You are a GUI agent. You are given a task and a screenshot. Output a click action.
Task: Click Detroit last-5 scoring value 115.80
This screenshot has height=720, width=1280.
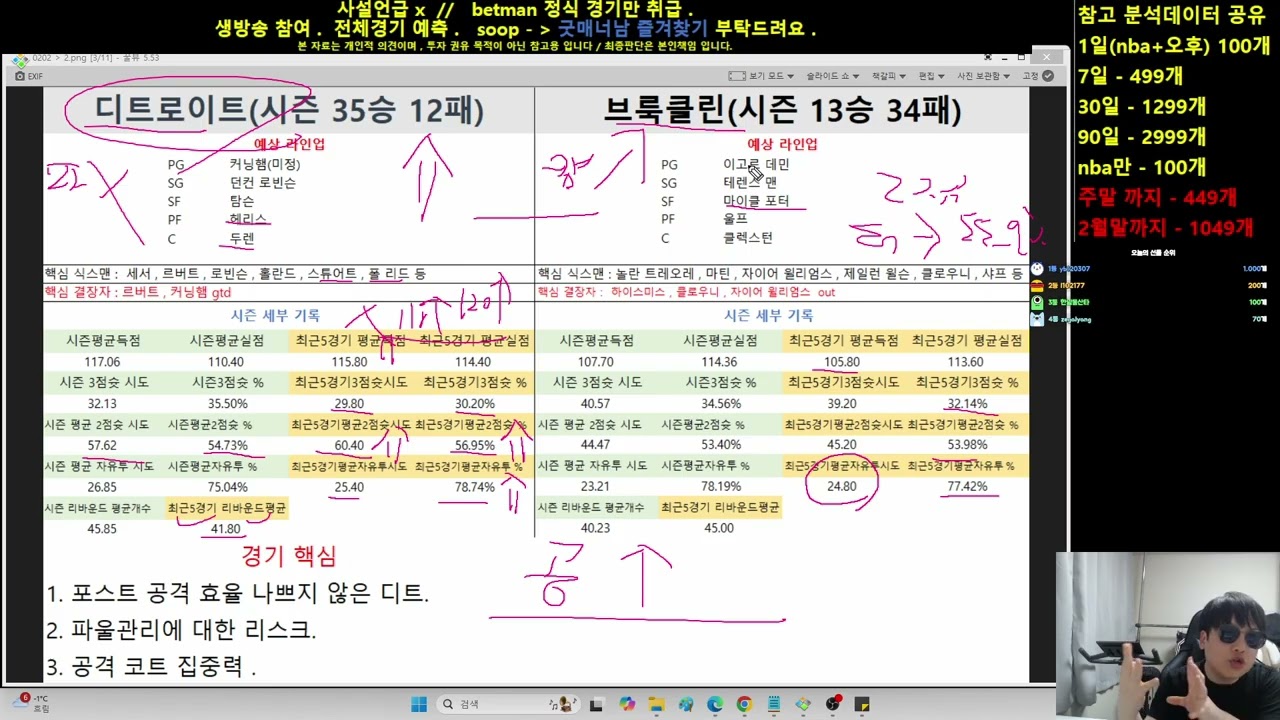(349, 362)
